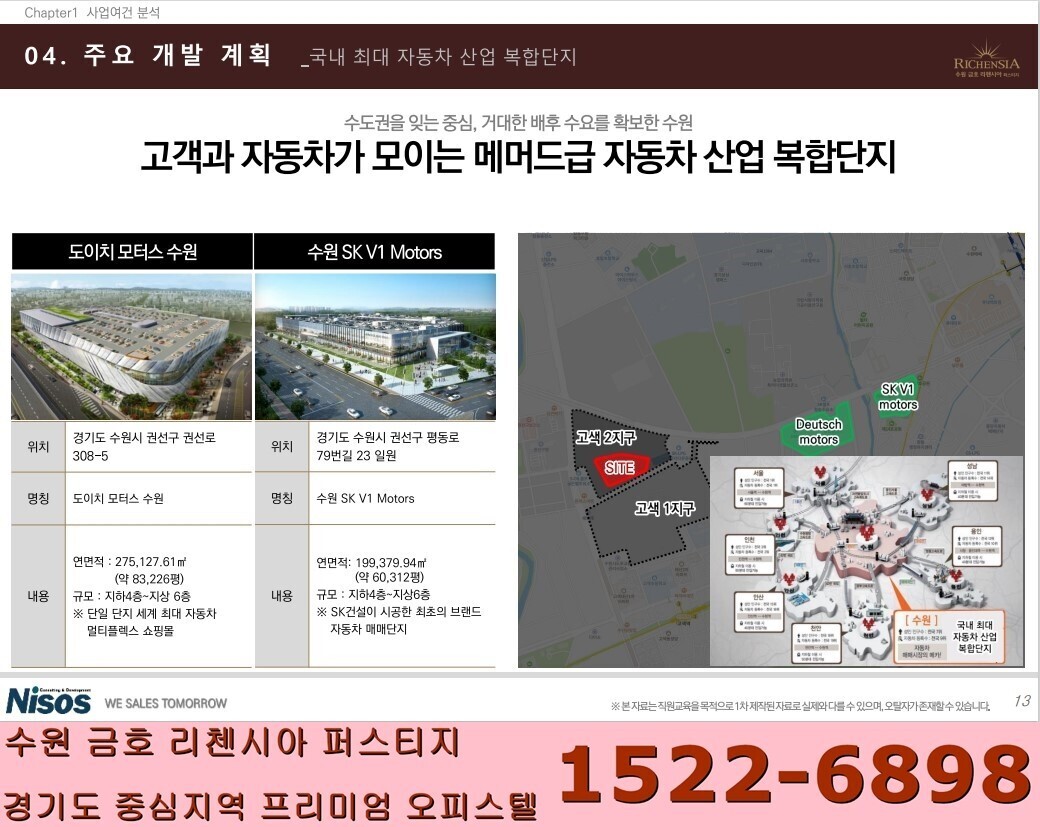The width and height of the screenshot is (1040, 827).
Task: Click the '국내 최대 자동차 산업 복합단지' inset label
Action: click(974, 637)
